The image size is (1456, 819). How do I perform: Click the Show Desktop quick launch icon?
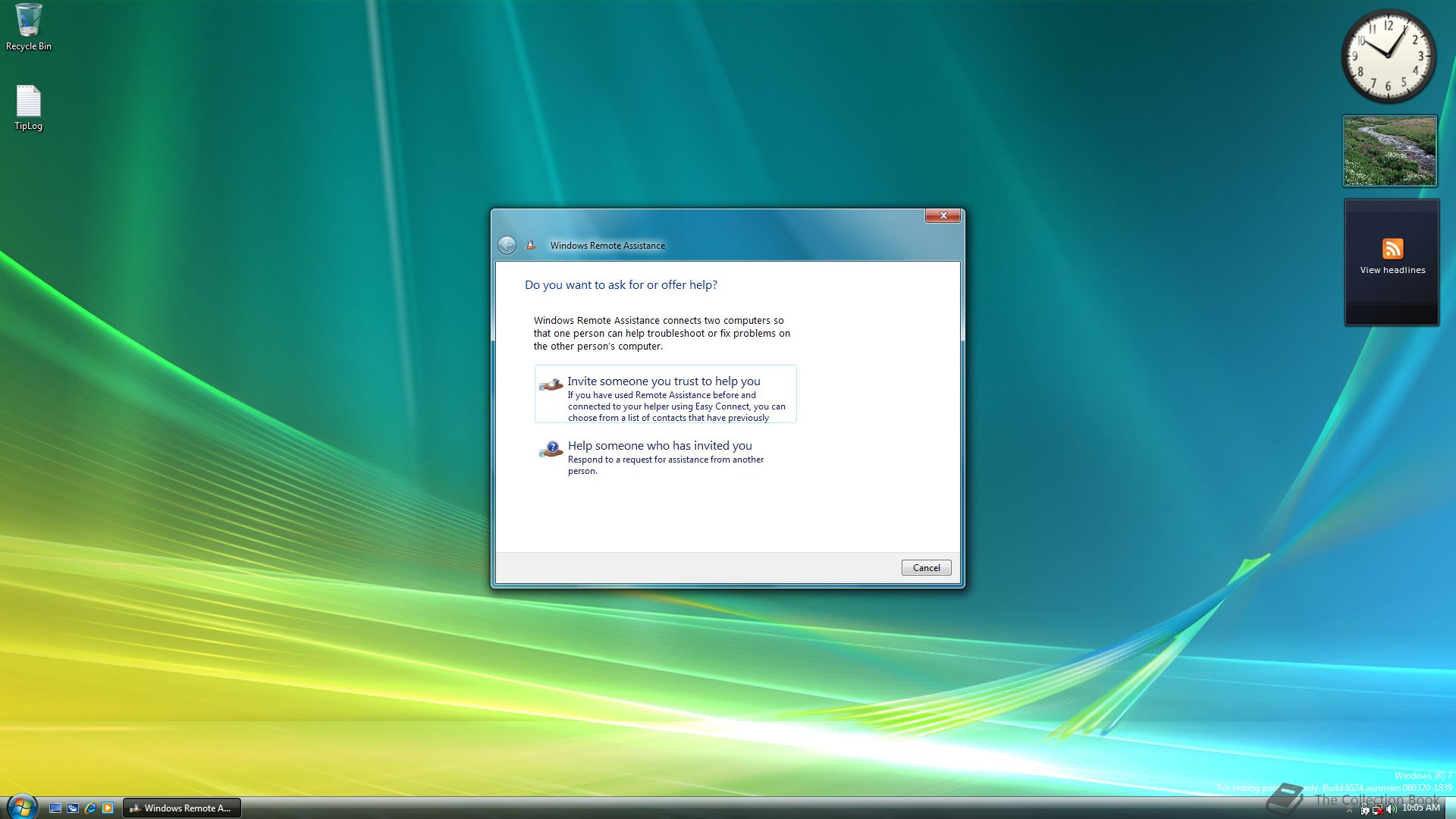[55, 808]
